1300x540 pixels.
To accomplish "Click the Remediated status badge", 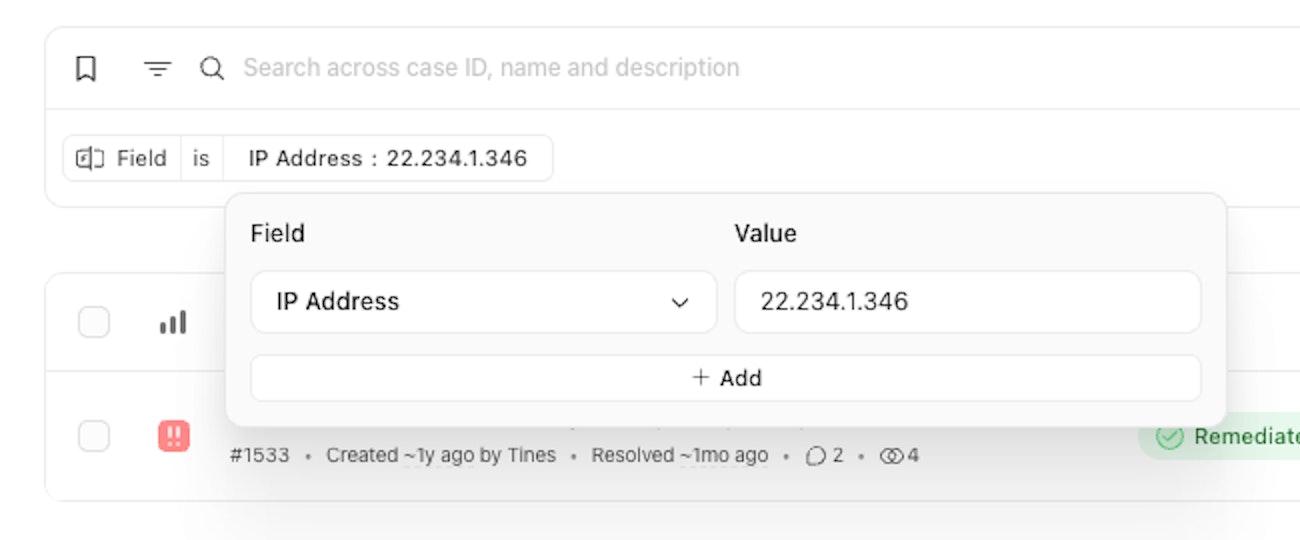I will click(x=1220, y=436).
